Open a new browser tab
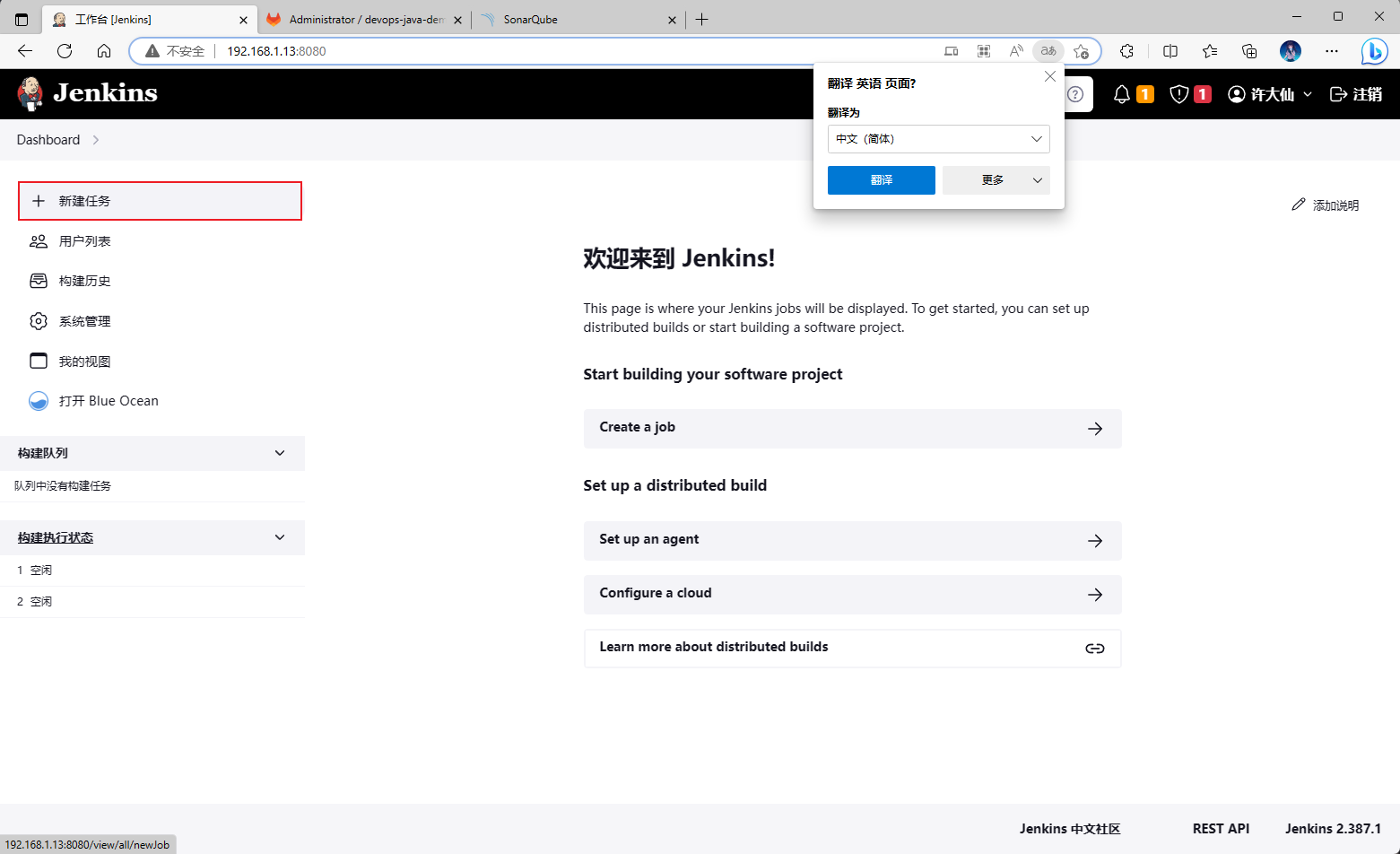The height and width of the screenshot is (854, 1400). tap(702, 20)
